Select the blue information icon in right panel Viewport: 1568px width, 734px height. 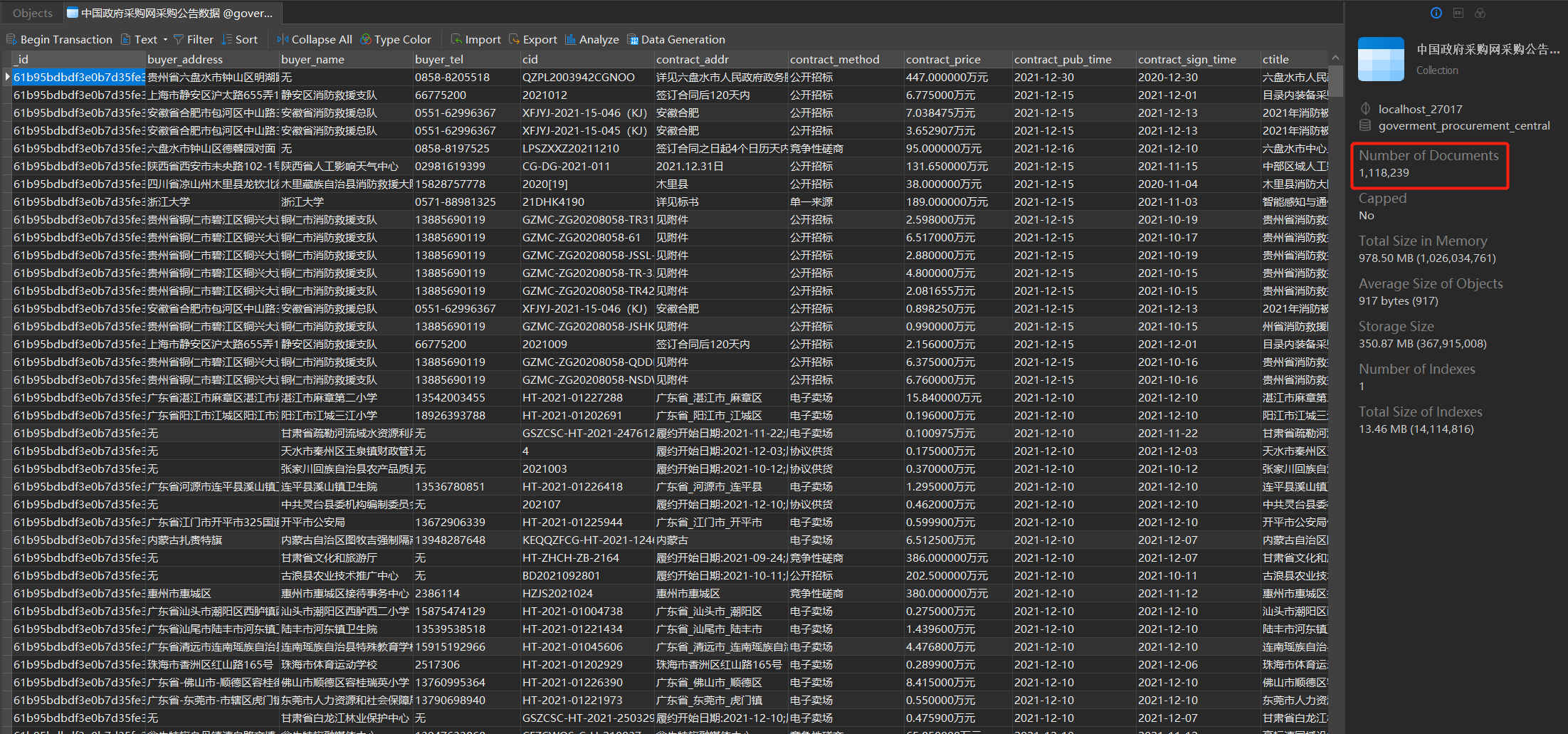click(x=1436, y=13)
